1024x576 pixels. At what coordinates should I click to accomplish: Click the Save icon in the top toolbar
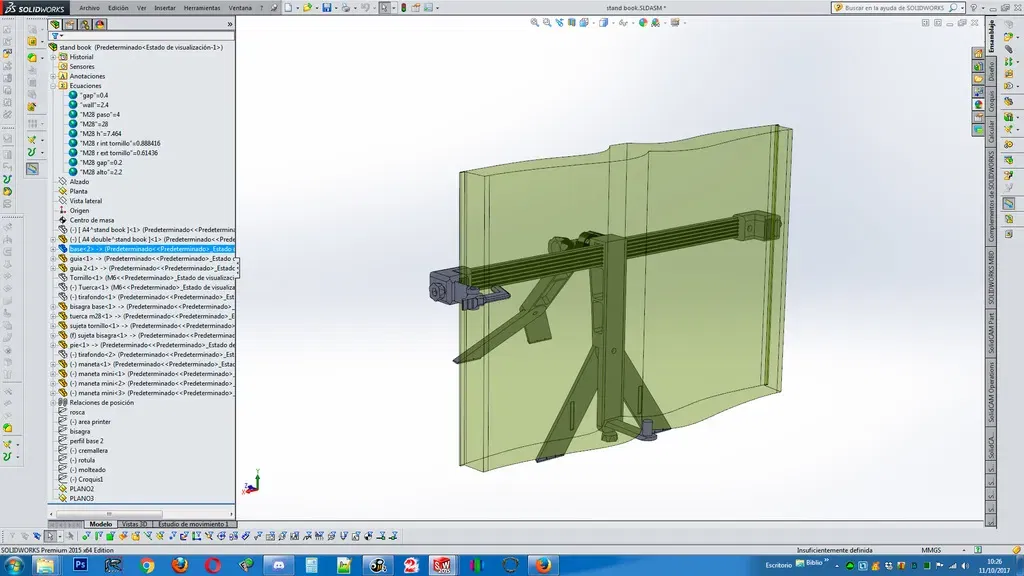point(326,8)
